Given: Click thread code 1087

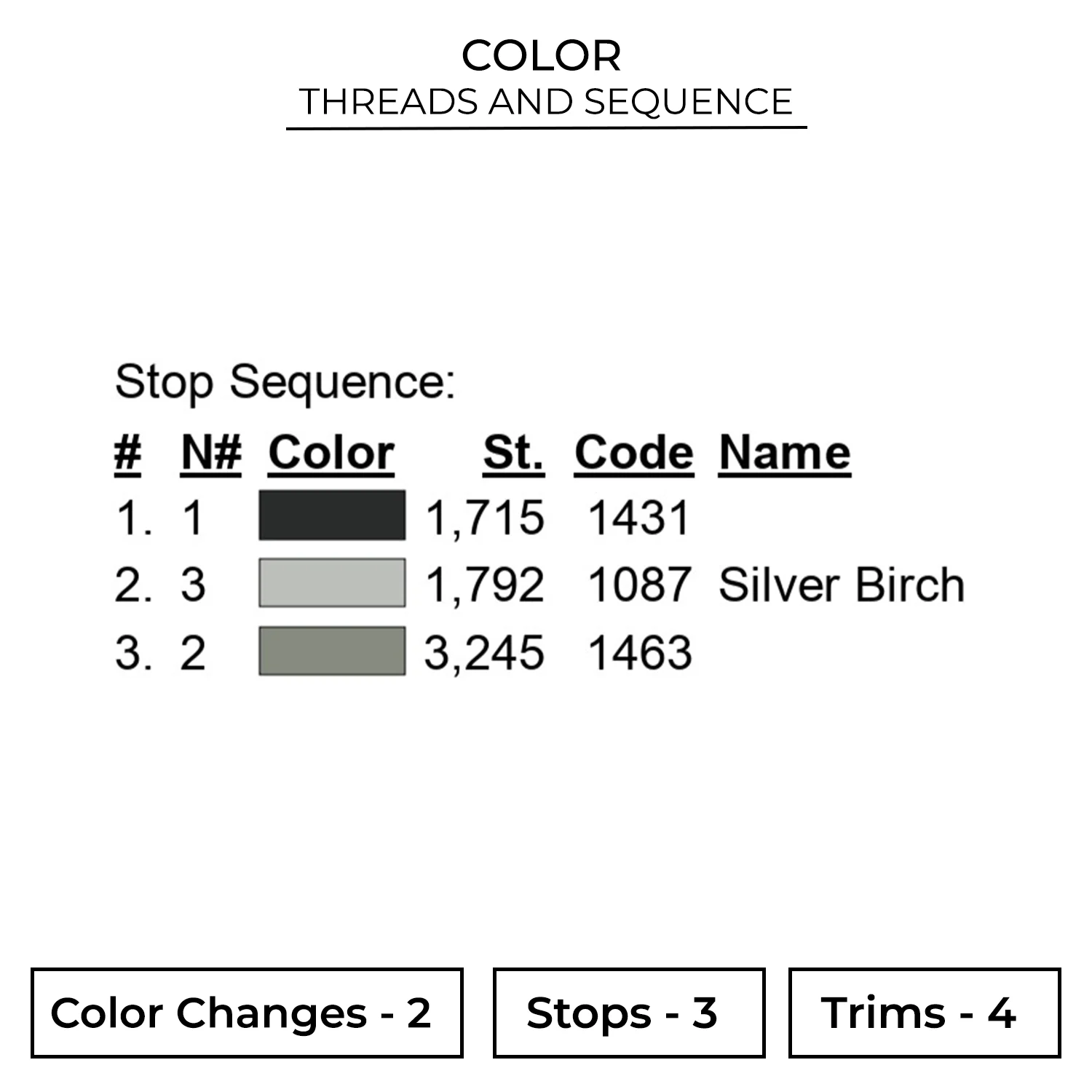Looking at the screenshot, I should pyautogui.click(x=638, y=585).
